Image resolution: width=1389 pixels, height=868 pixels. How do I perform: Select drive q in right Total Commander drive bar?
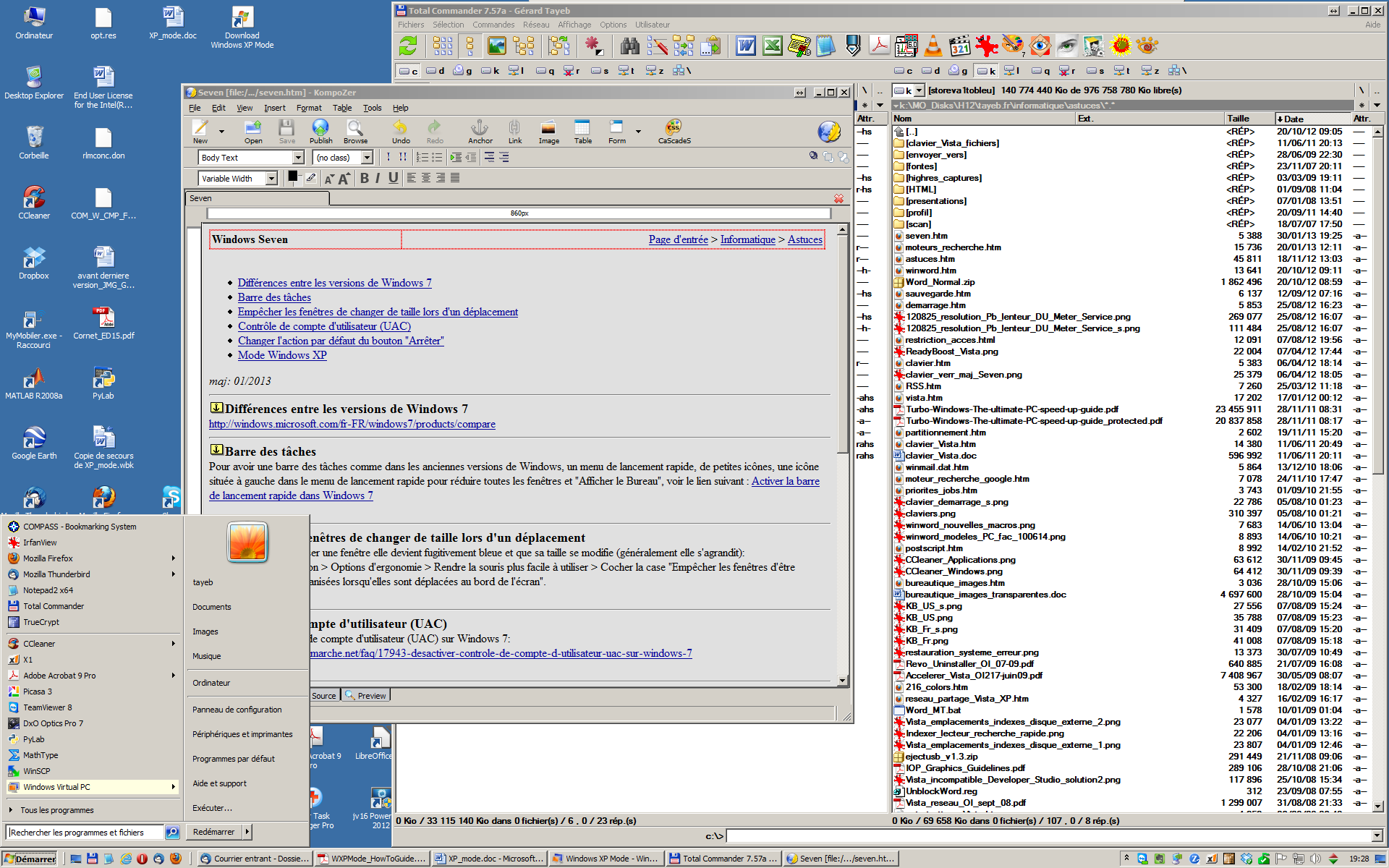tap(1040, 70)
